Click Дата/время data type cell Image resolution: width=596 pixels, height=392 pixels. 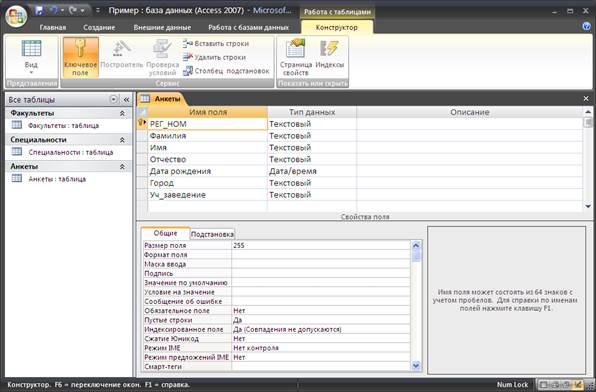pos(312,171)
